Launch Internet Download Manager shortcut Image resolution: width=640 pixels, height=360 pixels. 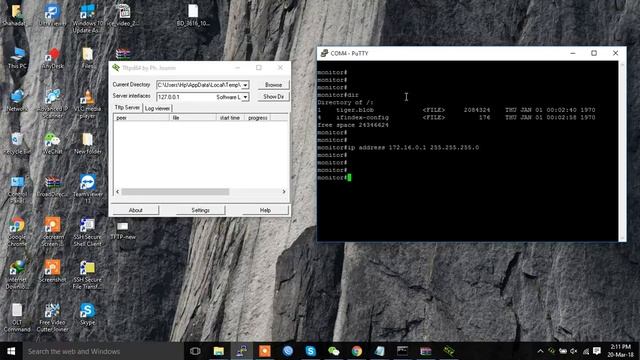(x=17, y=275)
